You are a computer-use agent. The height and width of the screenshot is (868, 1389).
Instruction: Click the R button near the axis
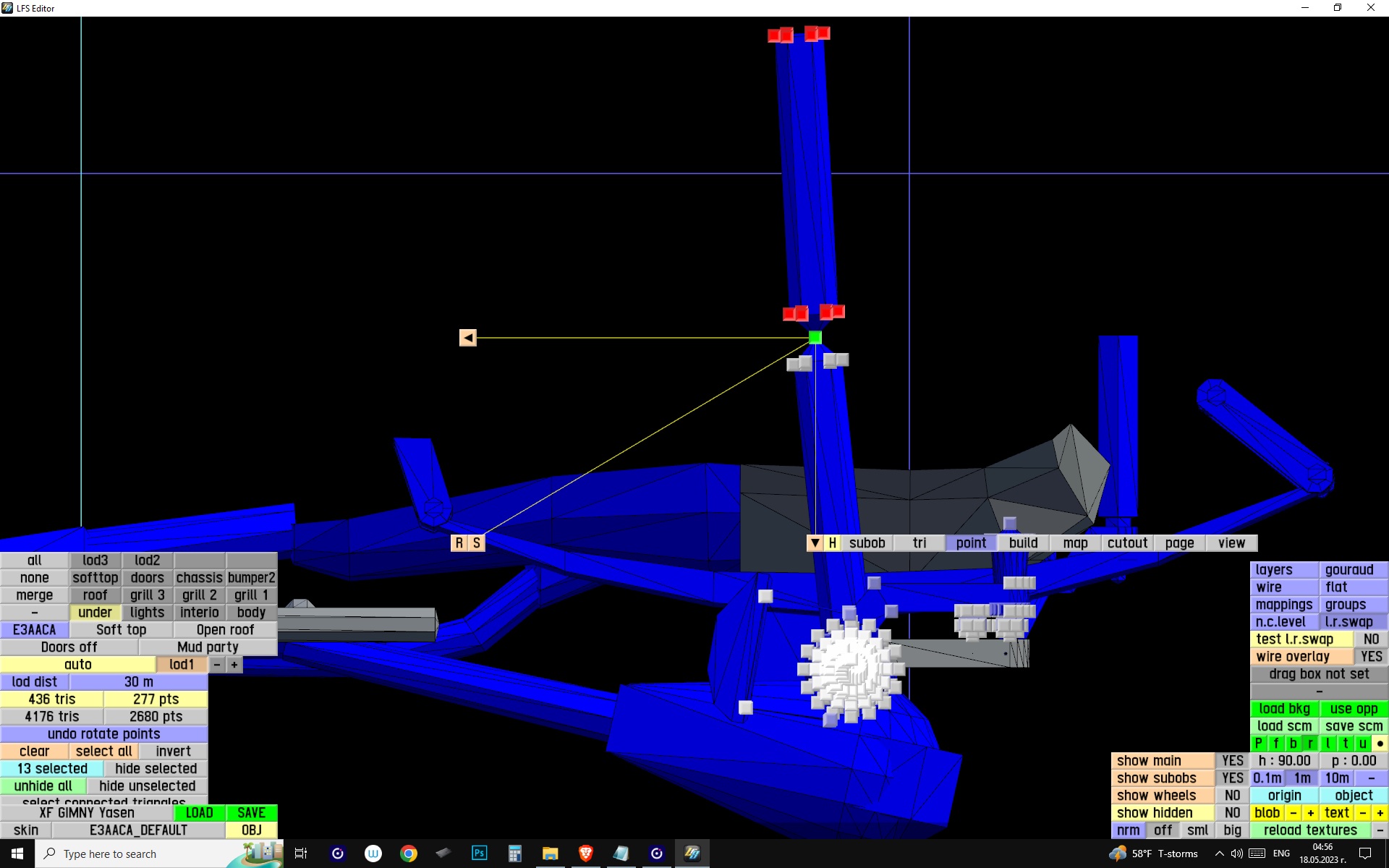[x=459, y=543]
